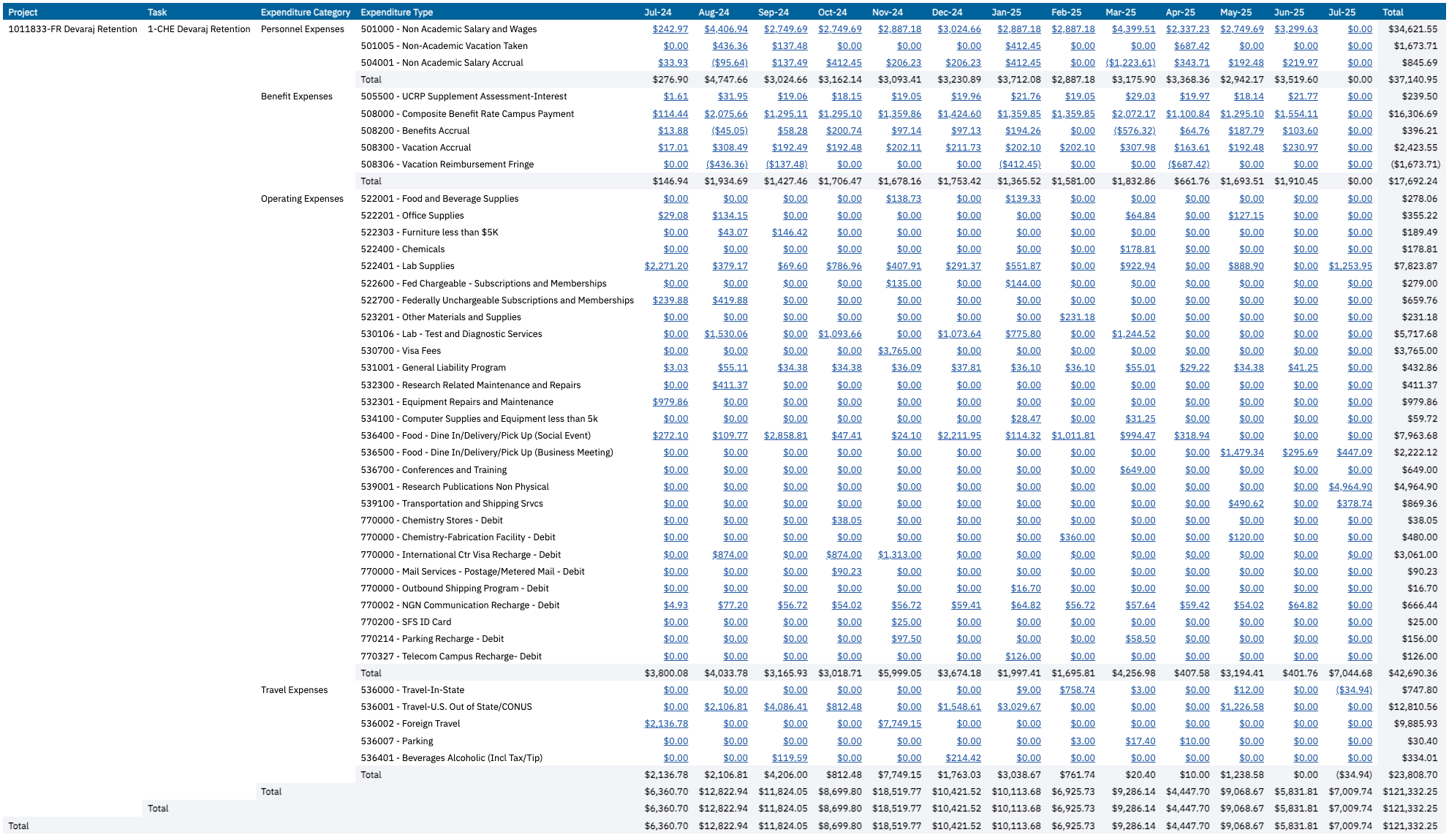Click the $419.88 Federally Unchargeable Subscriptions Aug-24 amount
This screenshot has height=840, width=1449.
(730, 300)
